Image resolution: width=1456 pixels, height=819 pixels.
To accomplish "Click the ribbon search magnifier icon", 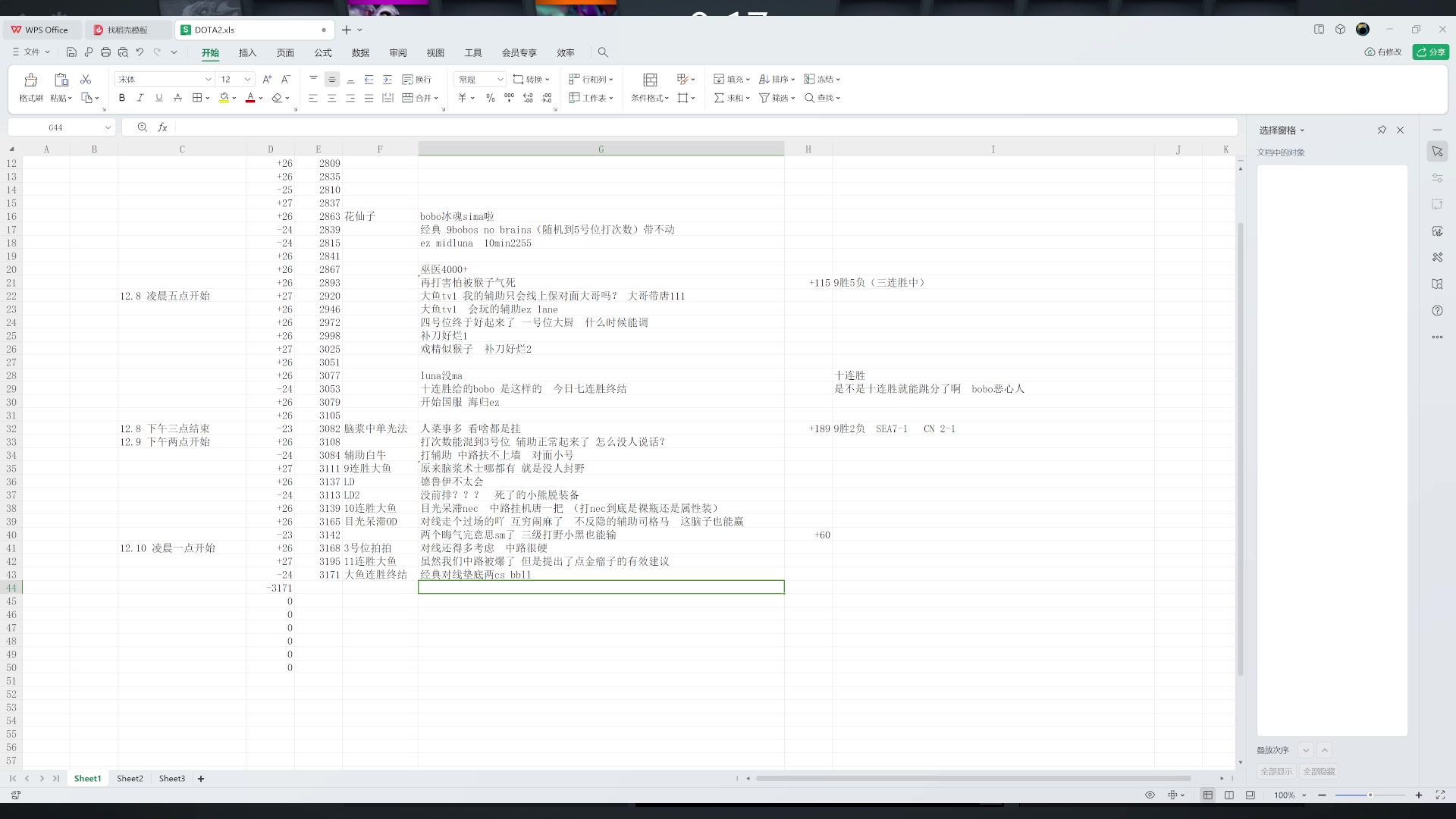I will [603, 52].
